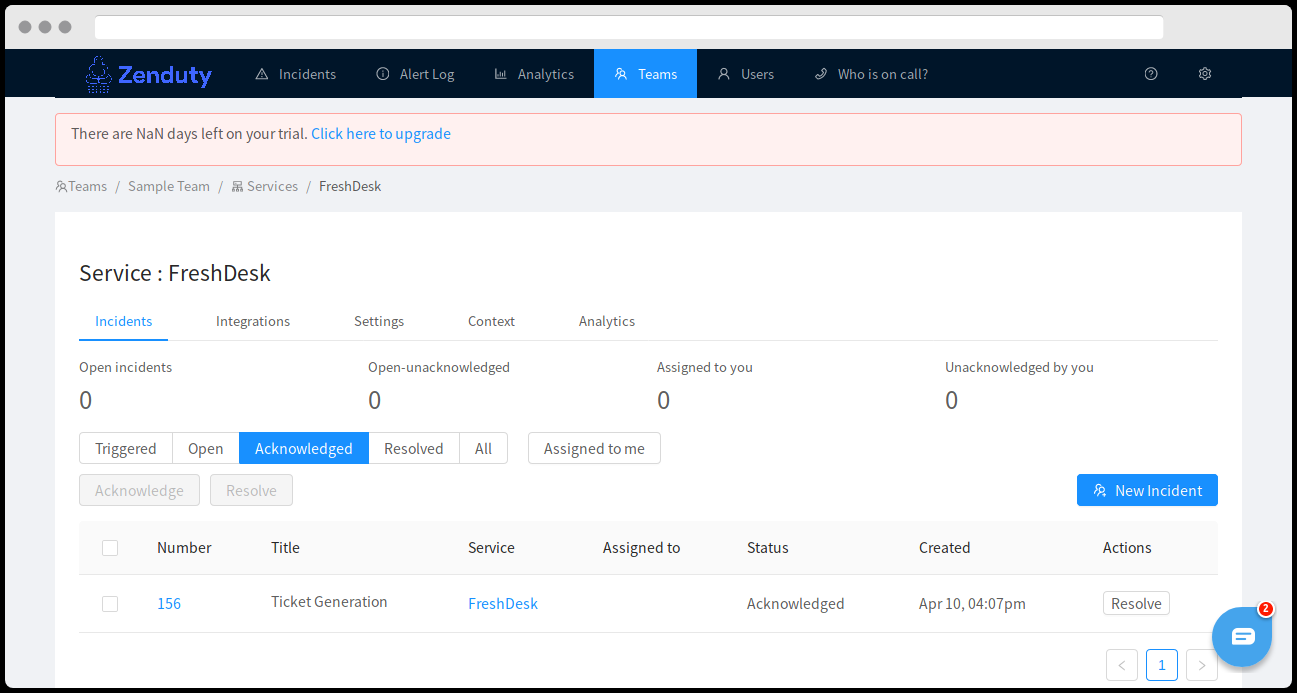The image size is (1297, 693).
Task: Check the select-all header checkbox
Action: [110, 548]
